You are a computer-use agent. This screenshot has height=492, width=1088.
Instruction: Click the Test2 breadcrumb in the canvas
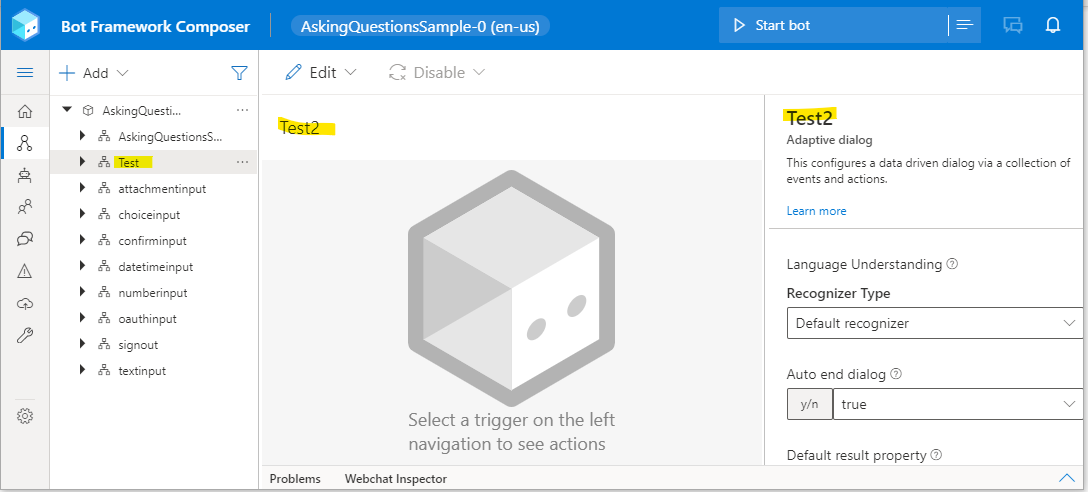tap(299, 127)
